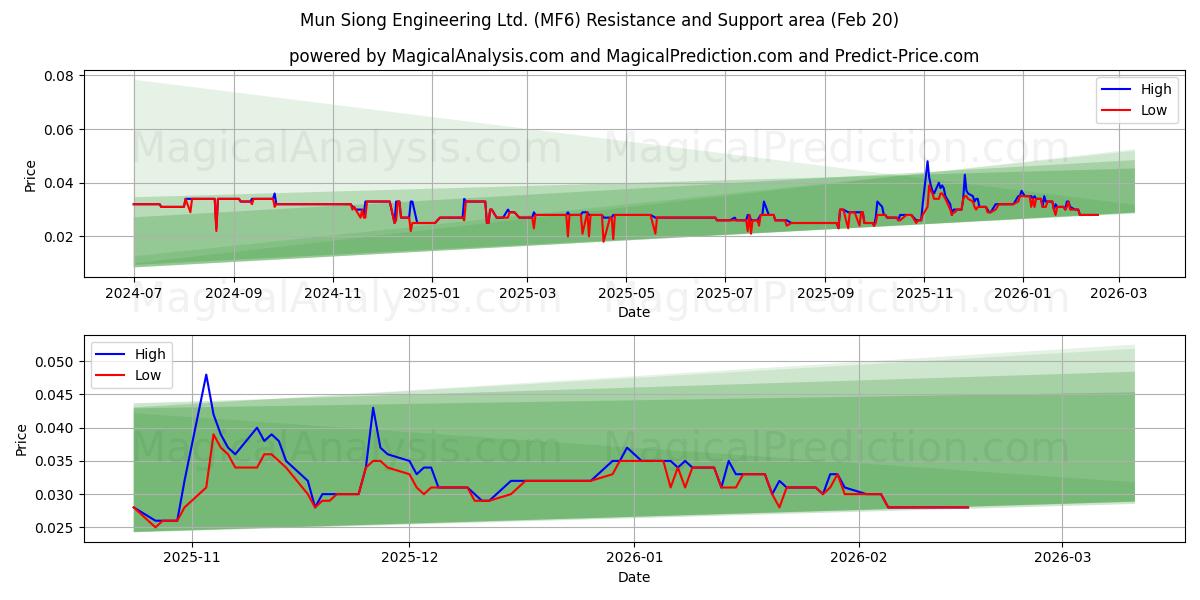This screenshot has height=600, width=1200.
Task: Click the 2025-01 date tick label
Action: tap(431, 293)
